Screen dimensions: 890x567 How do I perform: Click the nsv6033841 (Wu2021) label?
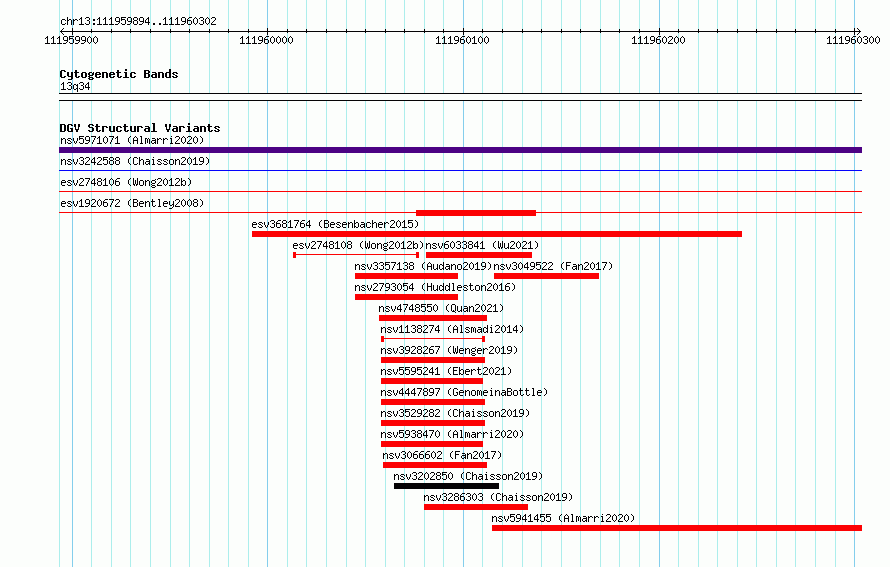pyautogui.click(x=482, y=245)
